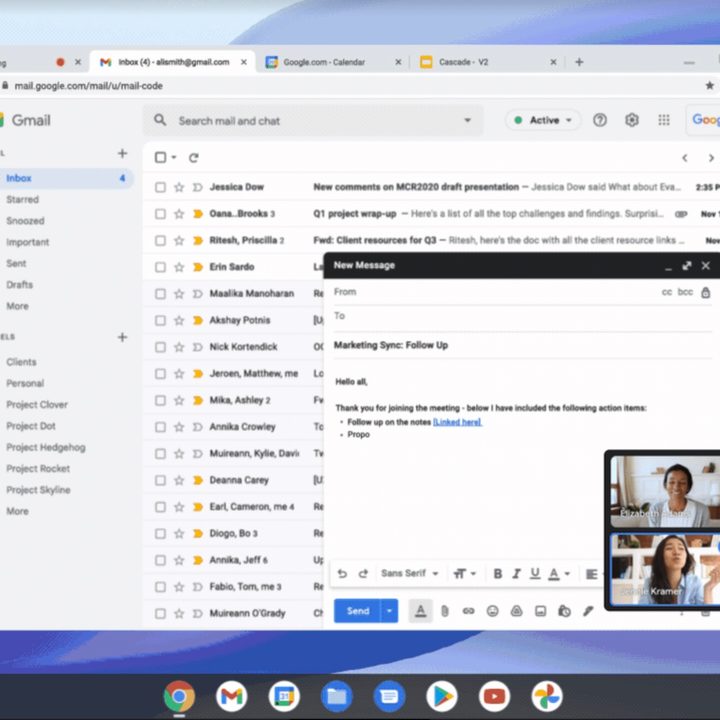Expand More under Project Skyline labels
720x720 pixels.
click(x=17, y=511)
